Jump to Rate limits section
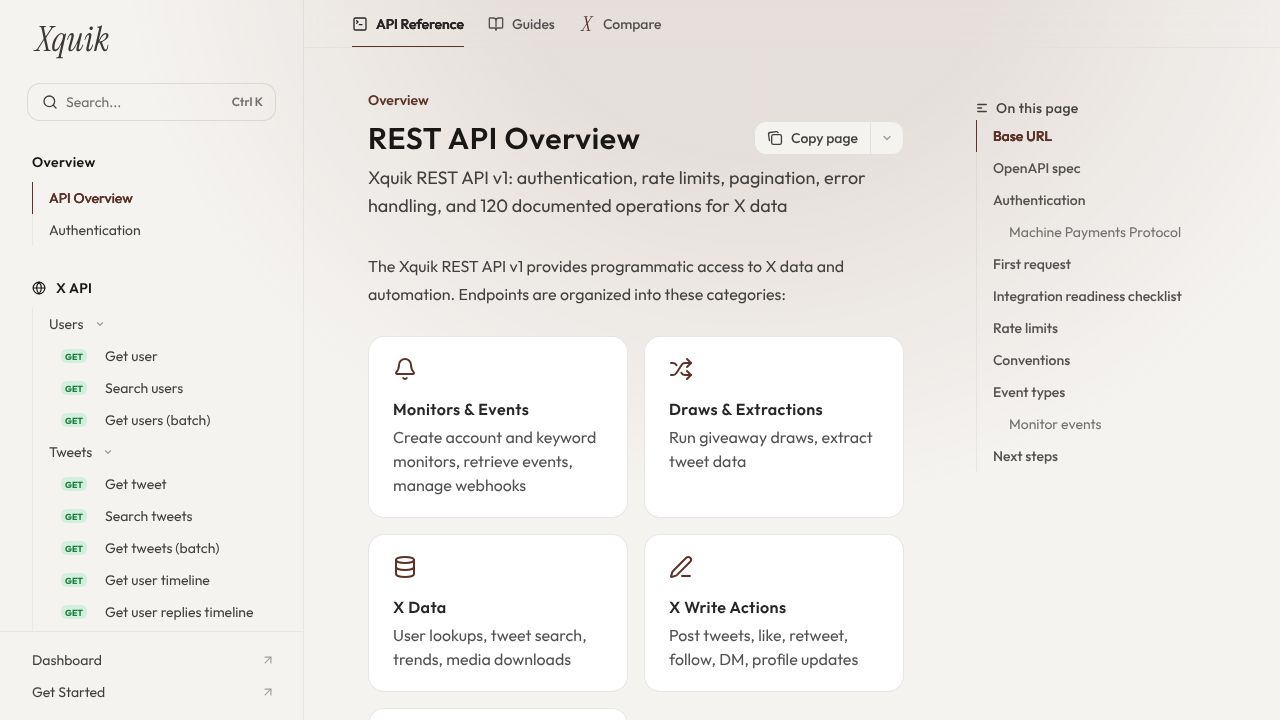Screen dimensions: 1280x720 [x=1025, y=328]
